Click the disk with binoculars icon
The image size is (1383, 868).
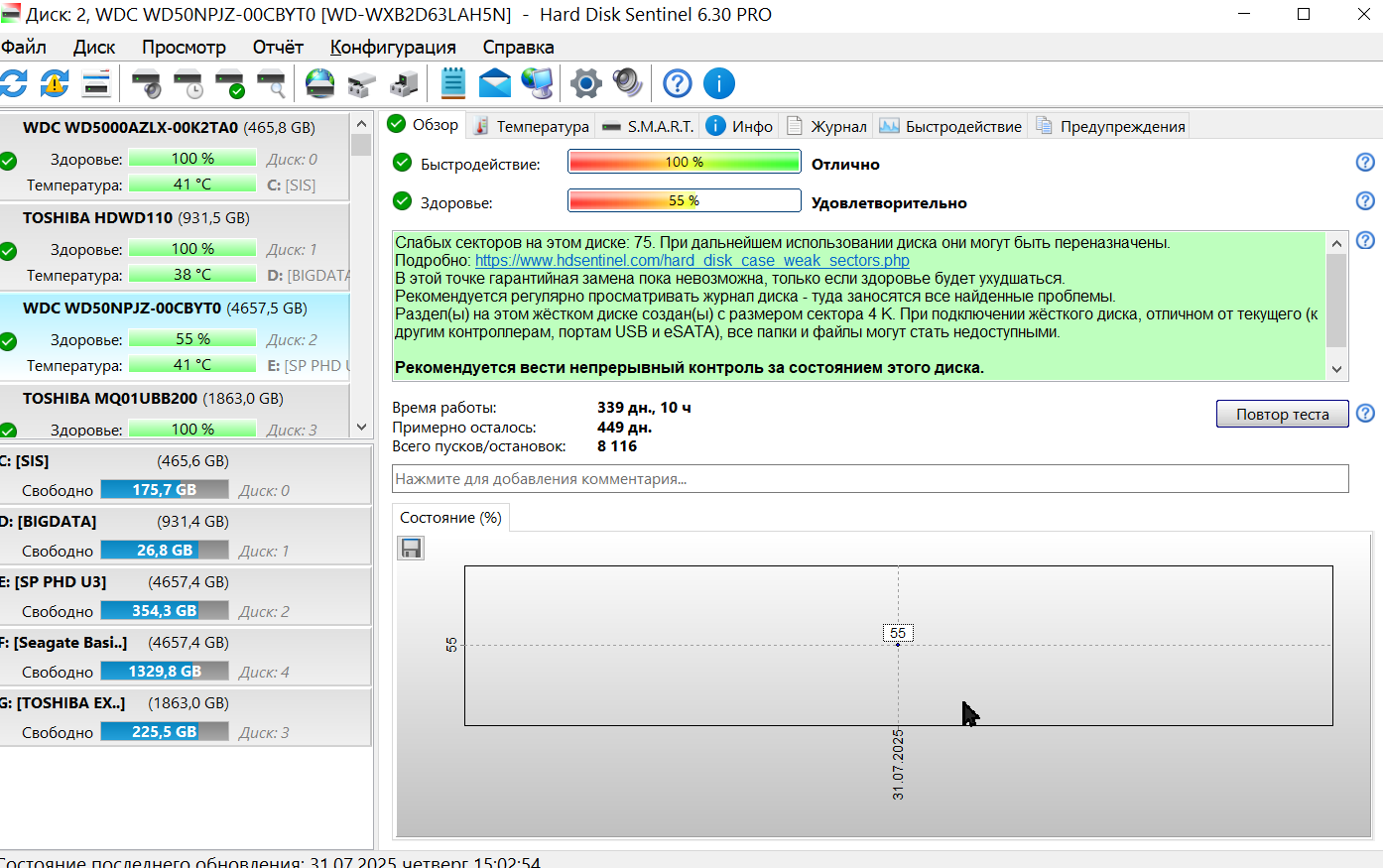[361, 83]
